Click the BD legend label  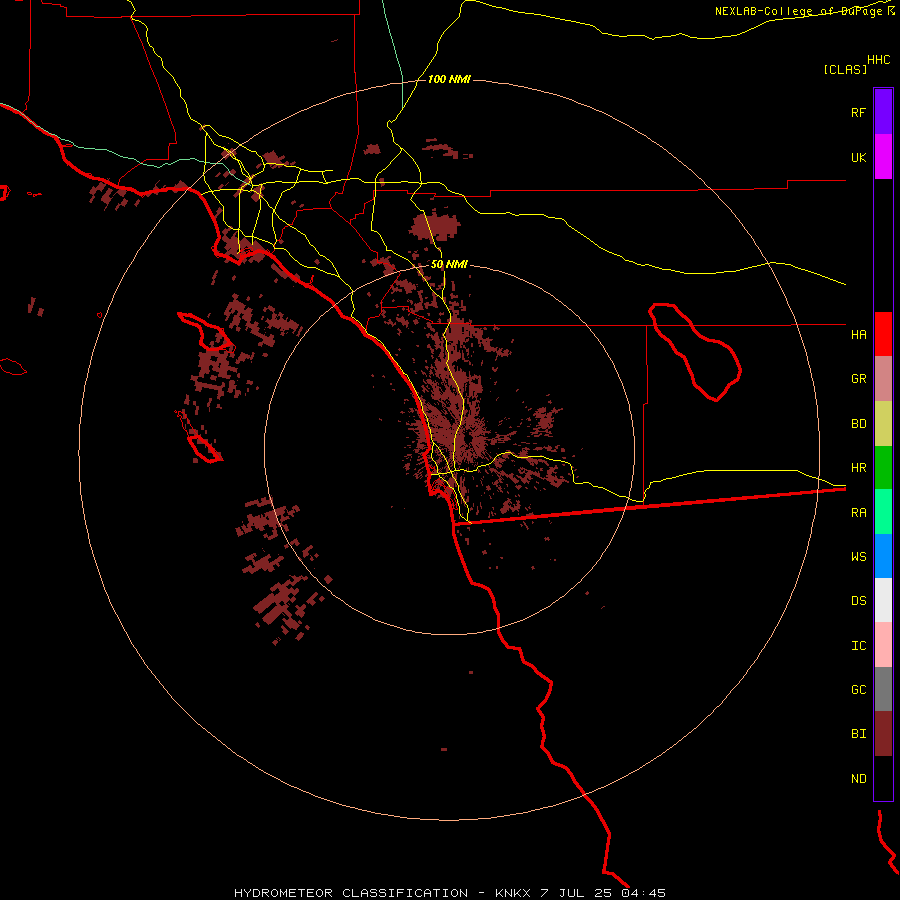pyautogui.click(x=858, y=424)
